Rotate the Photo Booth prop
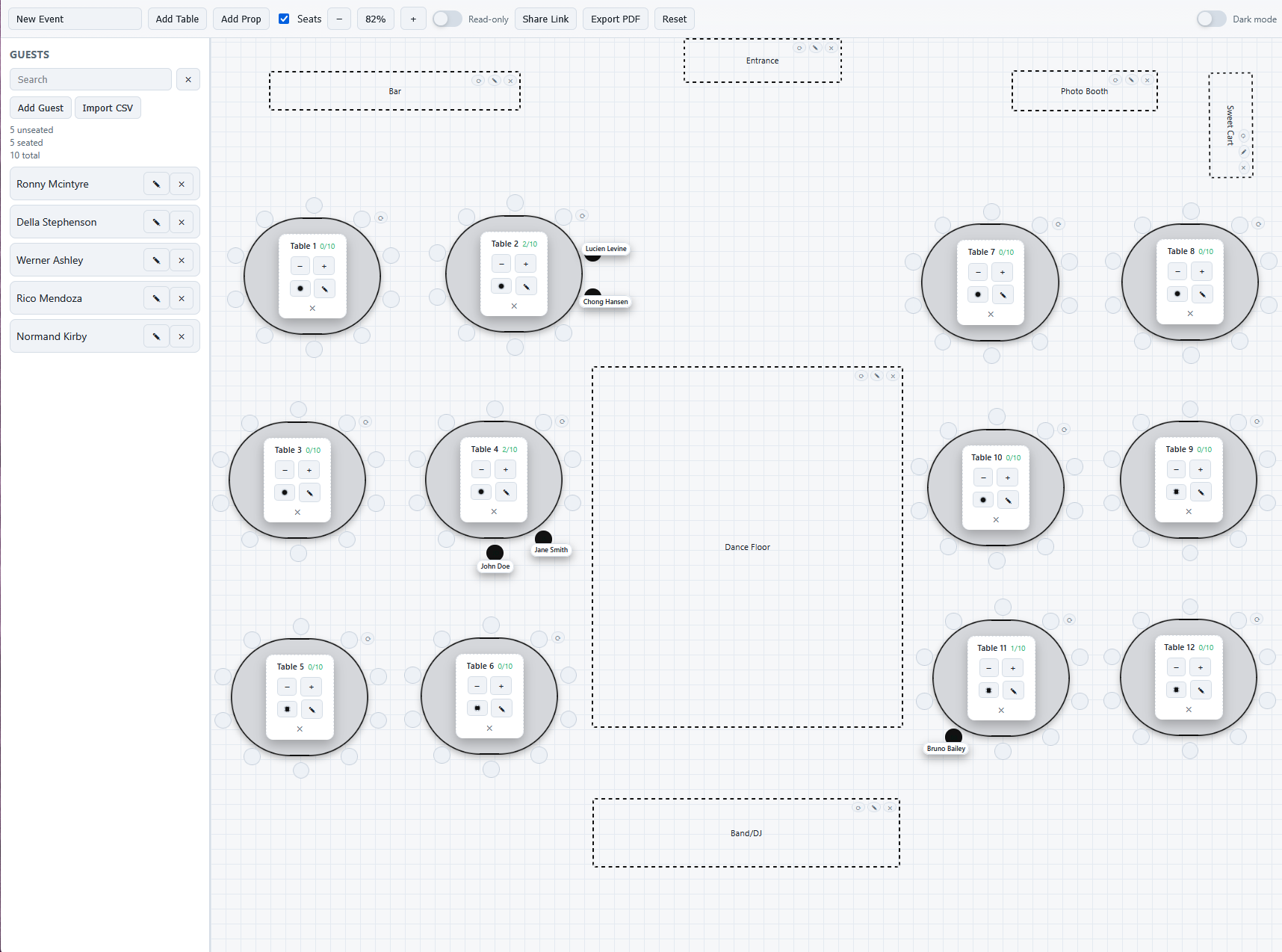 1115,79
